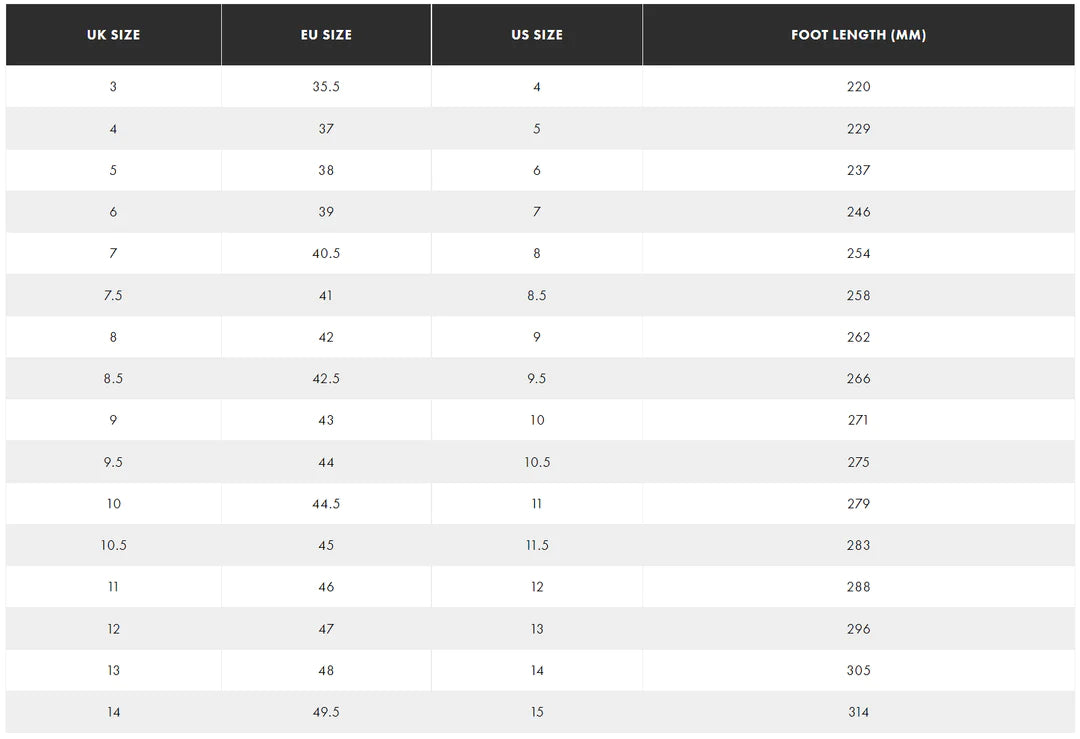The width and height of the screenshot is (1080, 739).
Task: Click the foot length 283 cell
Action: [858, 546]
